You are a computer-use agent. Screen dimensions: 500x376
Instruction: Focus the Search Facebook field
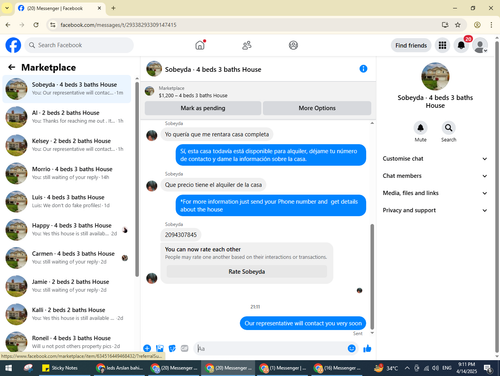[x=79, y=45]
